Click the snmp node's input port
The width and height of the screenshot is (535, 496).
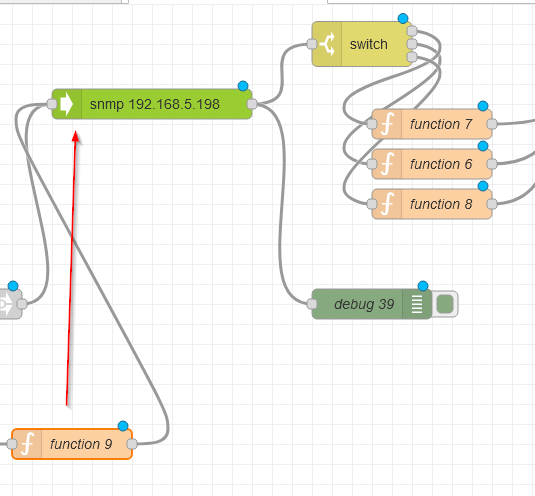(52, 104)
